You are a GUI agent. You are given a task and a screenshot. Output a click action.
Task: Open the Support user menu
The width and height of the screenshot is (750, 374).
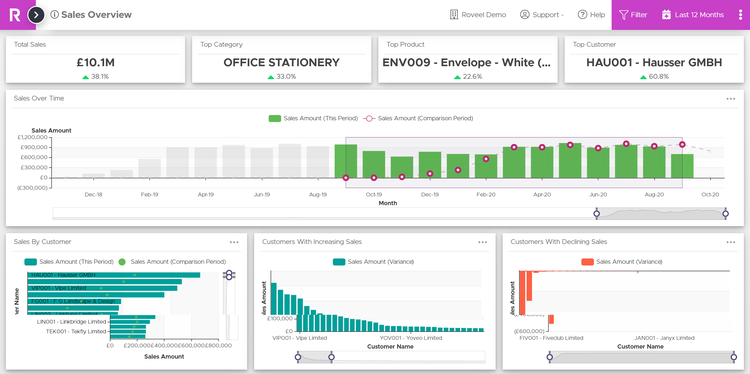(541, 15)
